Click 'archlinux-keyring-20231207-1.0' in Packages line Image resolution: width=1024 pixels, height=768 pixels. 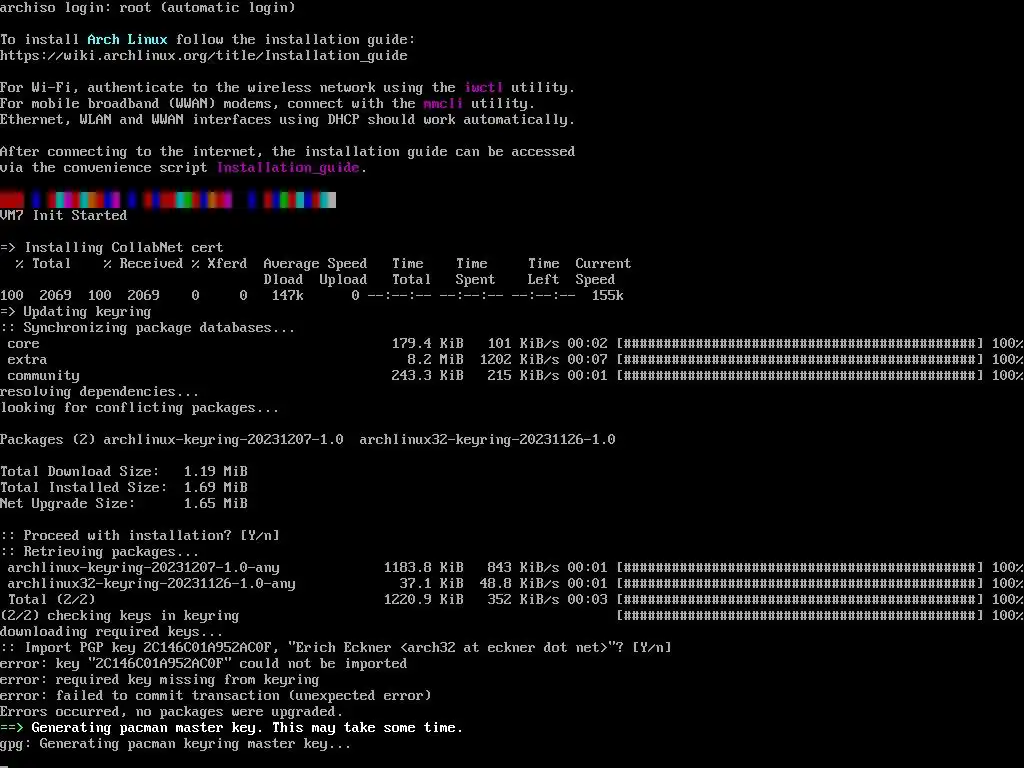pyautogui.click(x=223, y=440)
